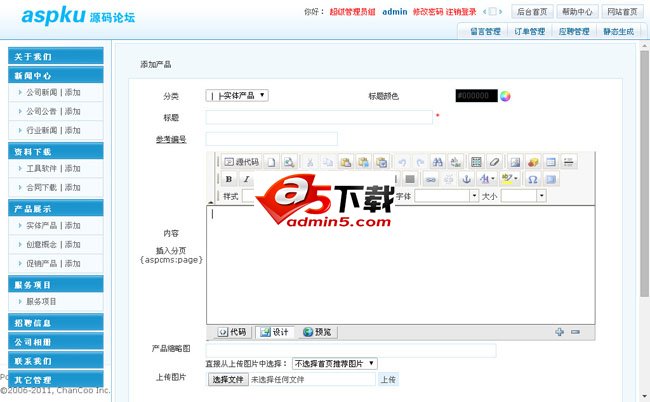Click the copy icon in editor toolbar
Screen dimensions: 650x402
coord(328,162)
